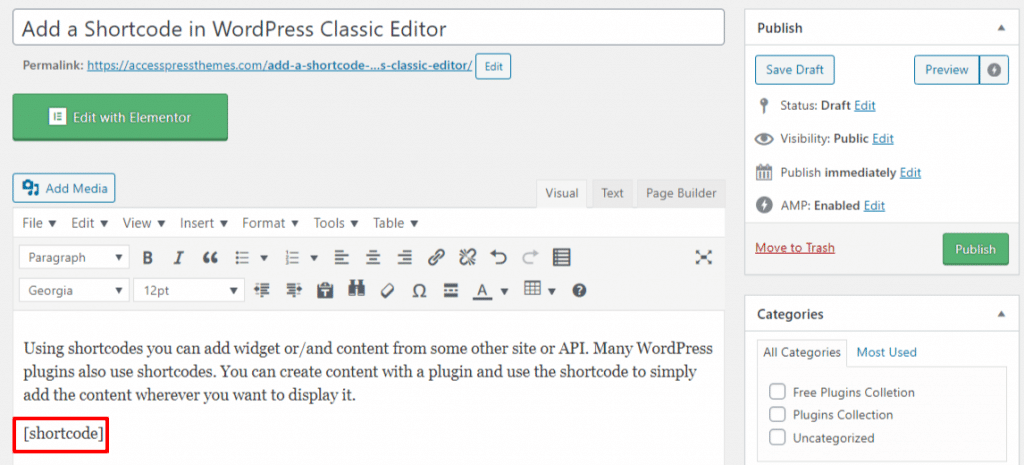Open the Edit menu in editor

click(89, 223)
